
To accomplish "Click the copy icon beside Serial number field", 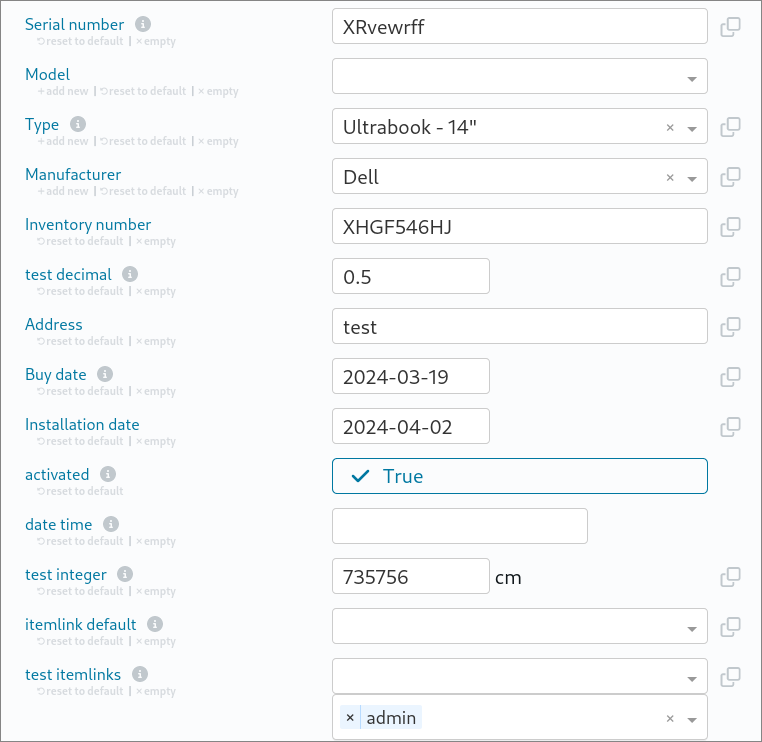I will click(730, 27).
